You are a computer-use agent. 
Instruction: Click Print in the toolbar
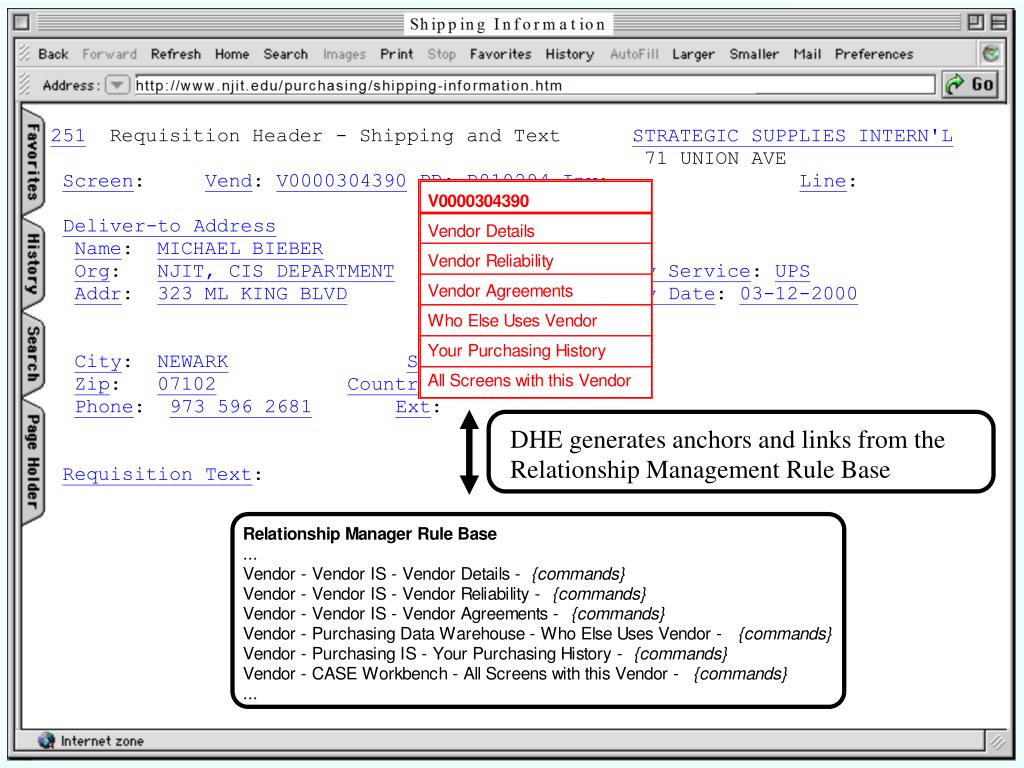pyautogui.click(x=396, y=54)
